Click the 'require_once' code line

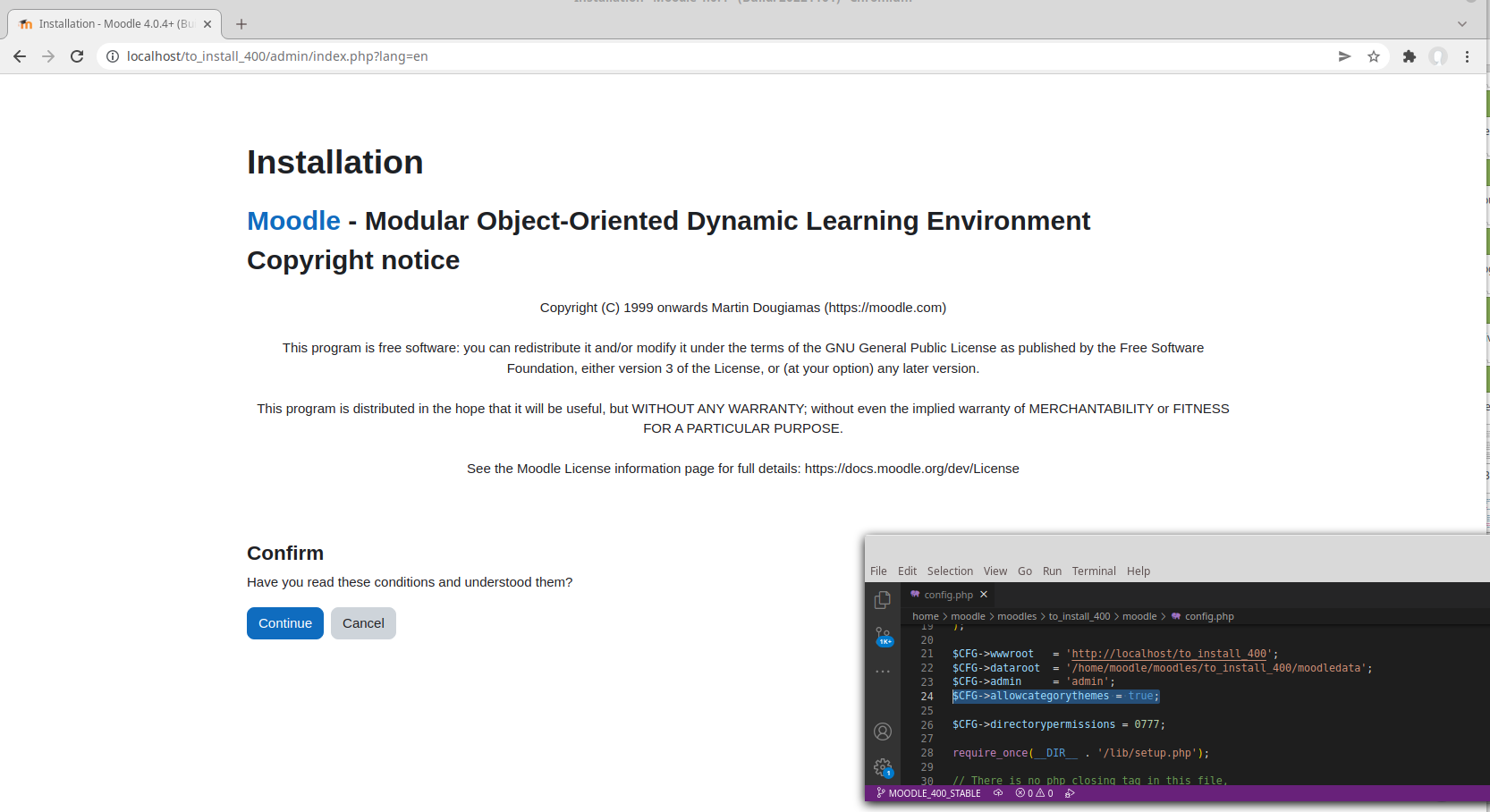(1080, 753)
